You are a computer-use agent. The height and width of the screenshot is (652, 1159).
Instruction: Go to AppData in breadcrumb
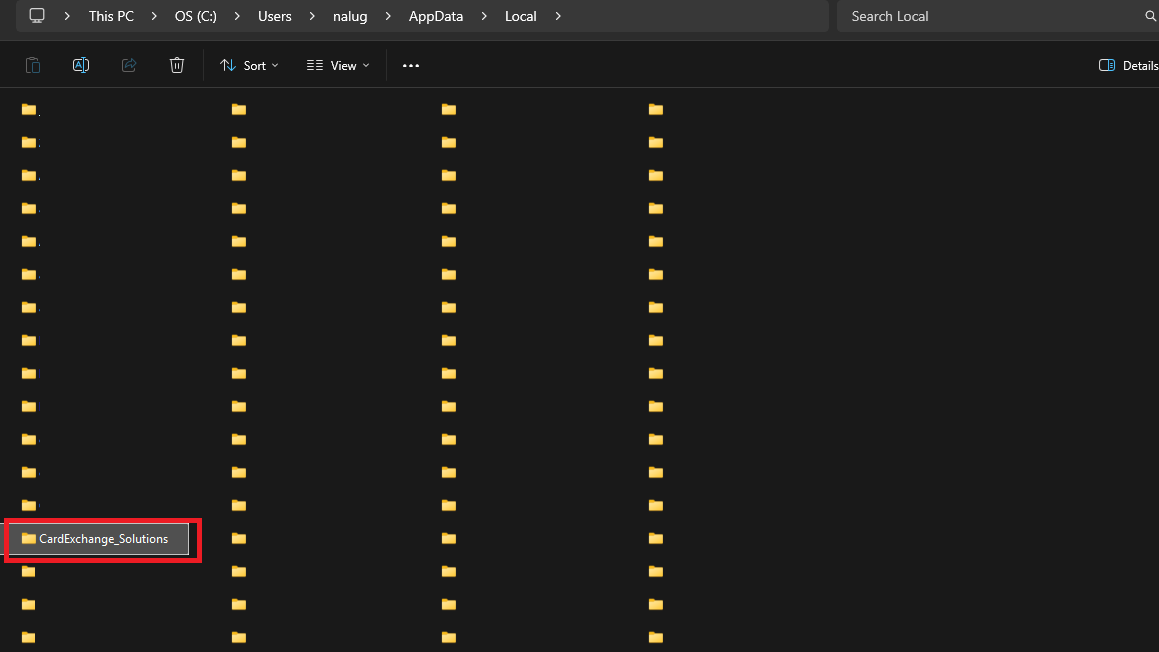pos(435,16)
